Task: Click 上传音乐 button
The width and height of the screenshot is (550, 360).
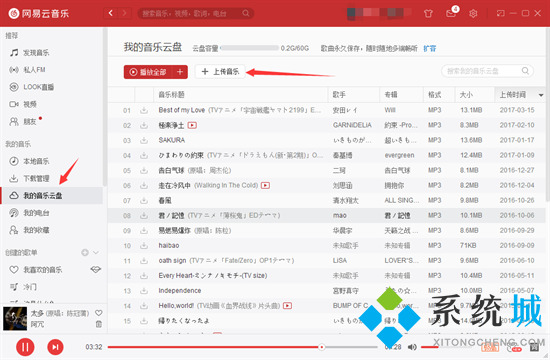Action: pos(220,72)
